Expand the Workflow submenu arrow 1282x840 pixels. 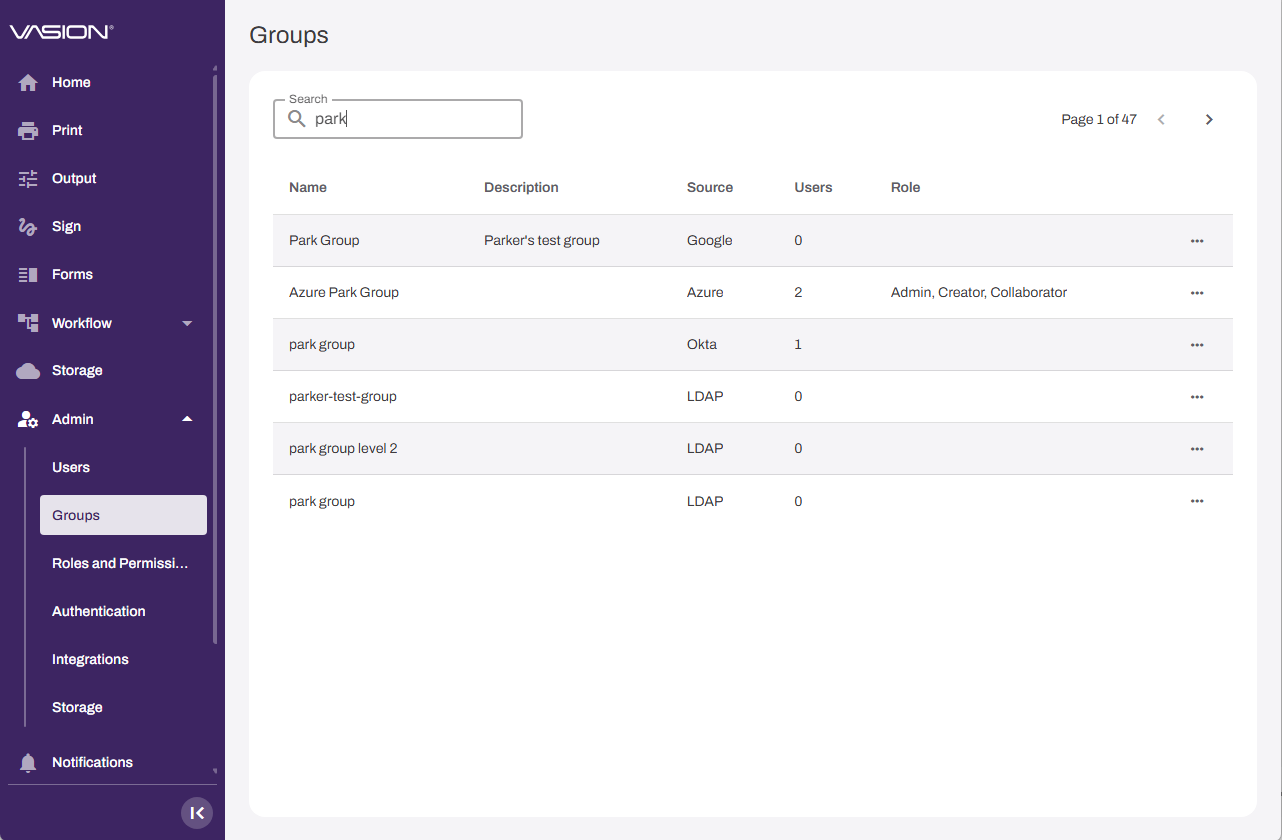pyautogui.click(x=187, y=323)
